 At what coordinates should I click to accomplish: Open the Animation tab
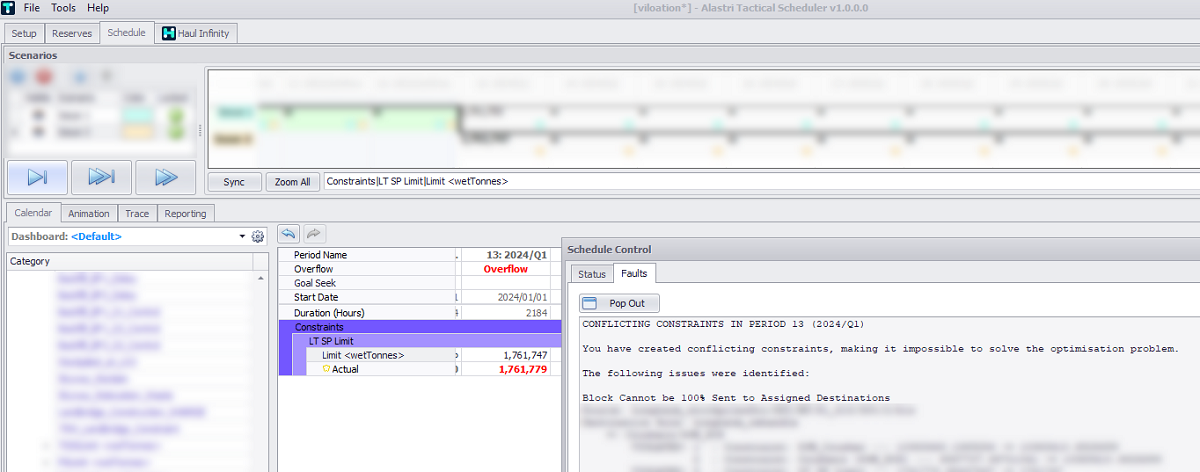point(89,213)
